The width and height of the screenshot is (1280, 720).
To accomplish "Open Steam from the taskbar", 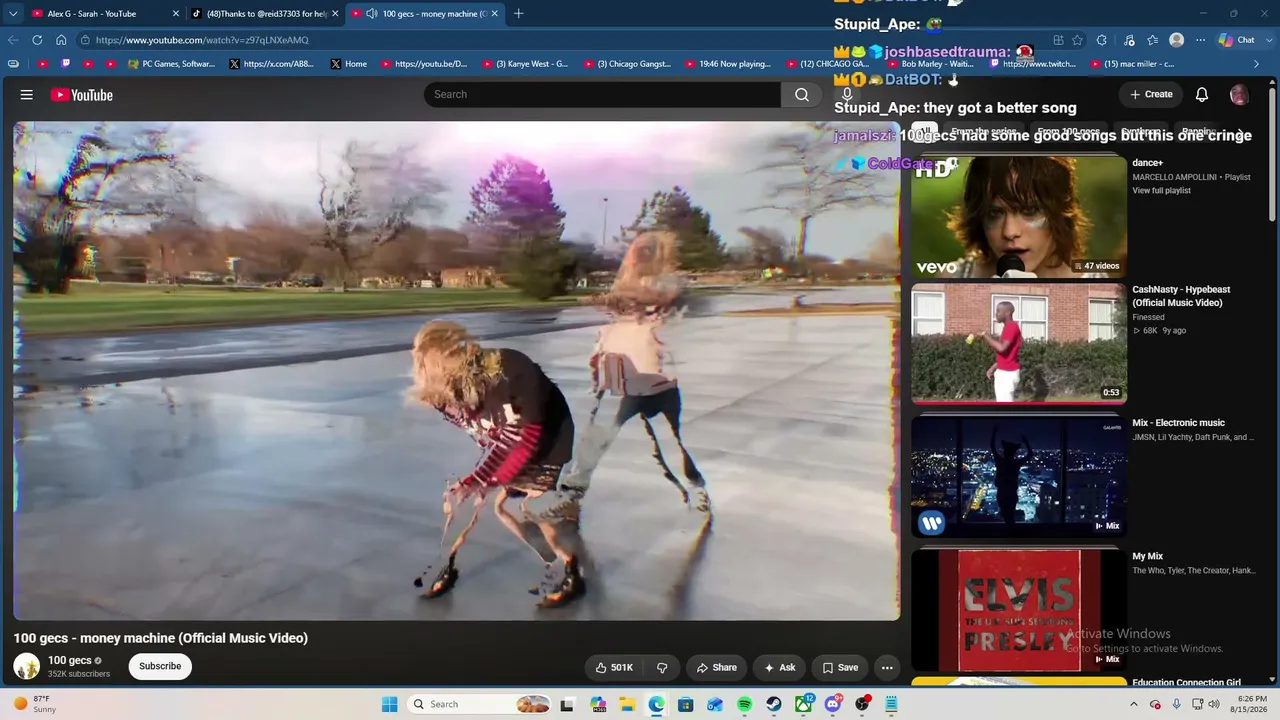I will click(774, 704).
